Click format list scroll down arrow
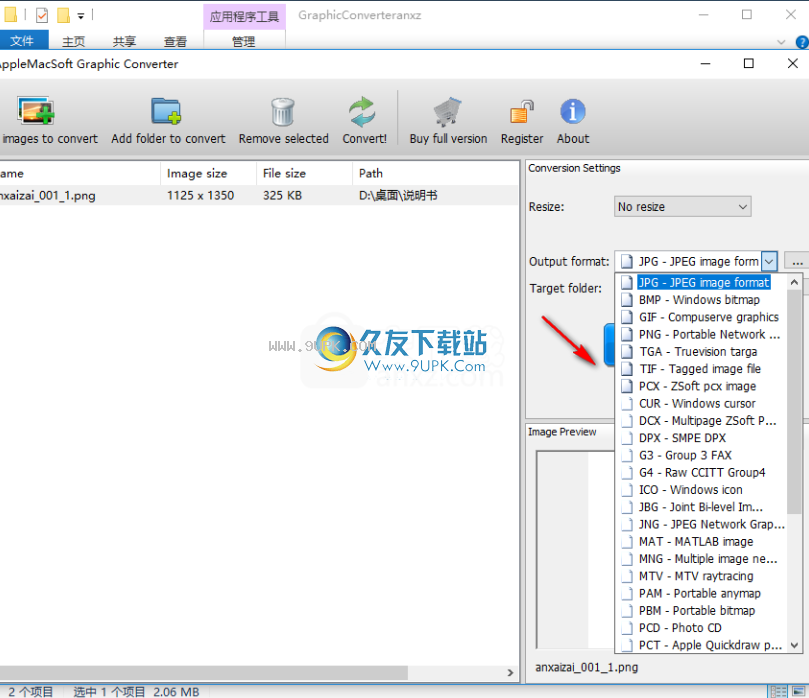The image size is (809, 698). (794, 645)
